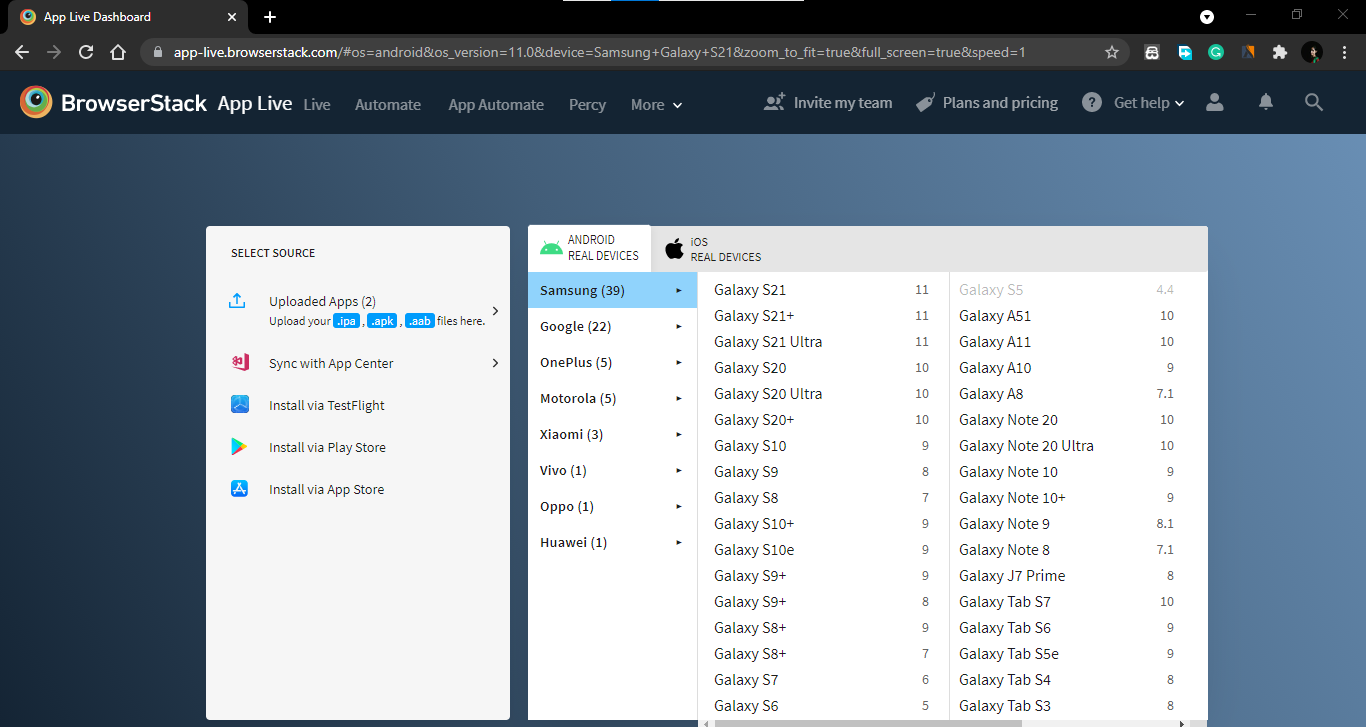
Task: Expand the OnePlus (5) device list
Action: point(612,362)
